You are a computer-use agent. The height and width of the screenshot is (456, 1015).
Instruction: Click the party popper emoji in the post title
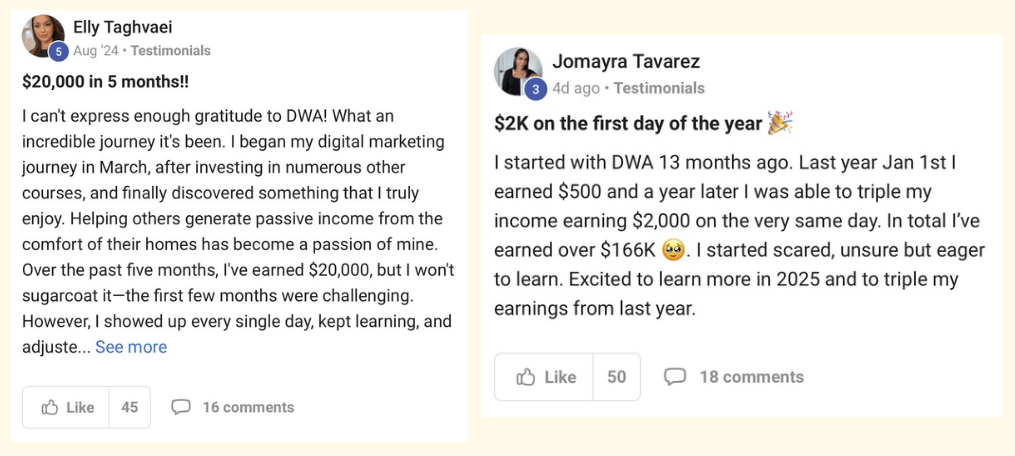click(x=779, y=123)
